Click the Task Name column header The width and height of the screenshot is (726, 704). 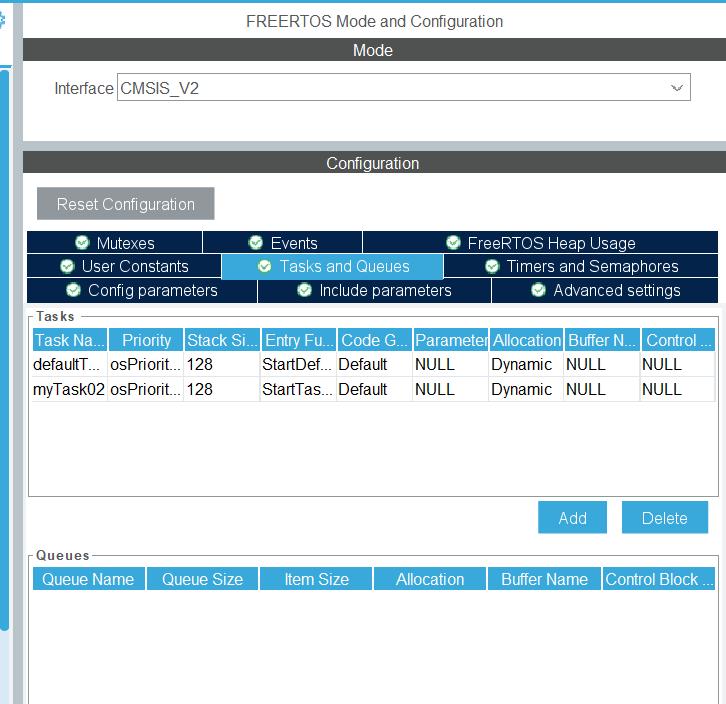(x=70, y=340)
